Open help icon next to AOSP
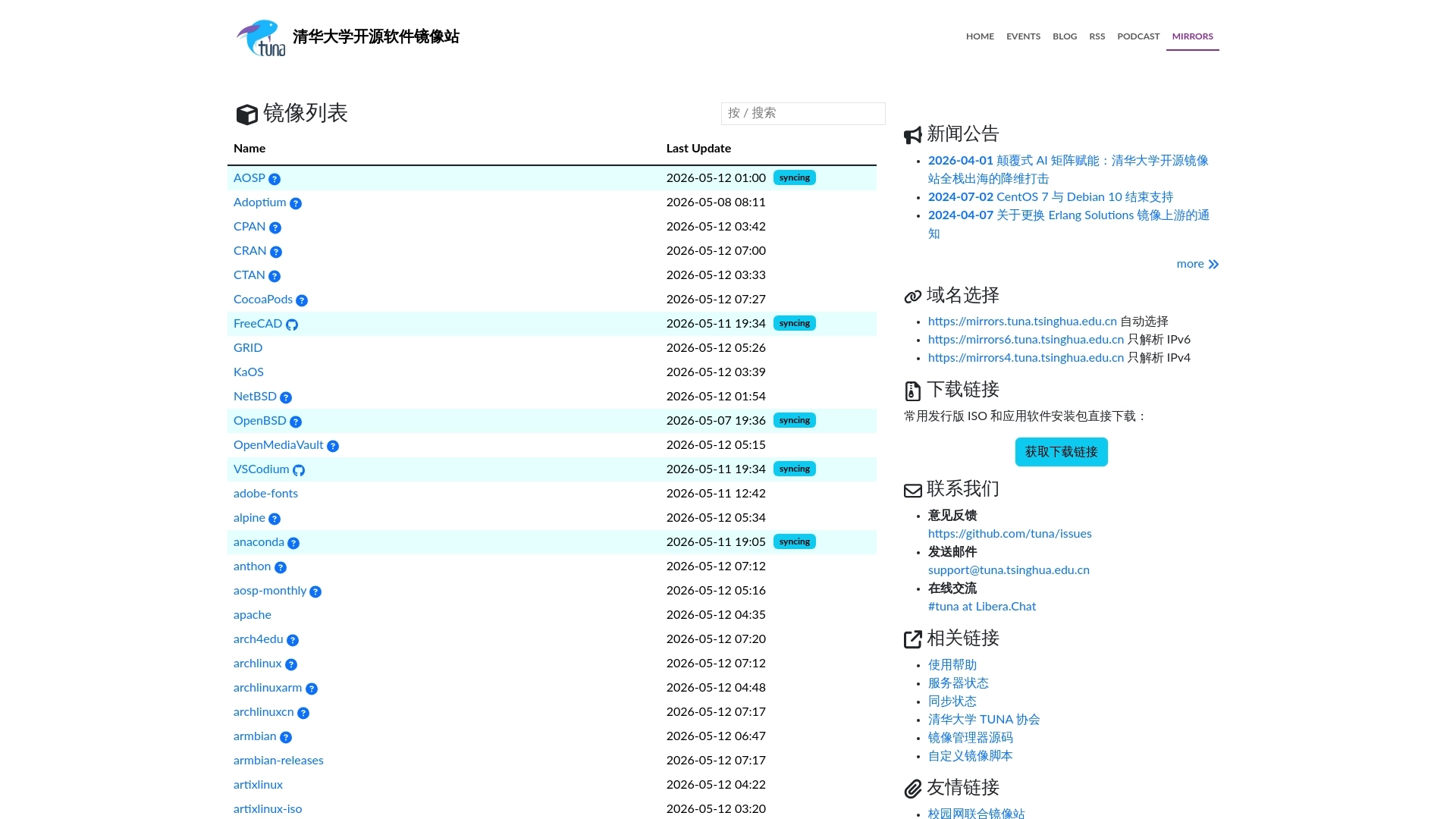1456x819 pixels. [x=275, y=179]
